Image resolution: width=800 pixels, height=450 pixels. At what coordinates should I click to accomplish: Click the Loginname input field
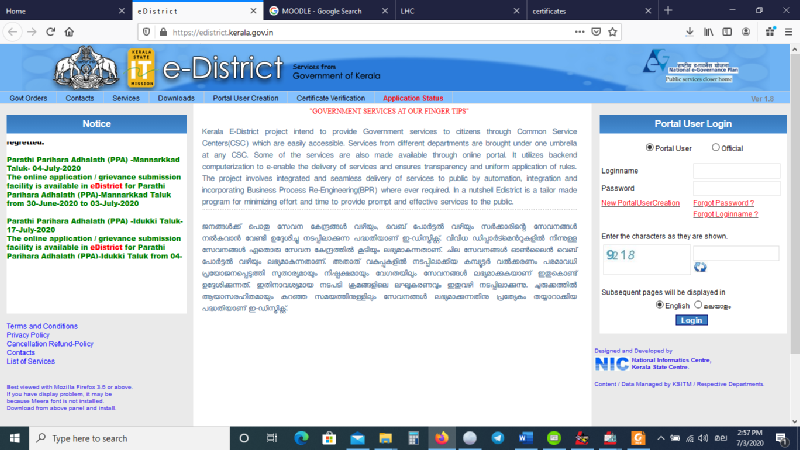click(737, 171)
